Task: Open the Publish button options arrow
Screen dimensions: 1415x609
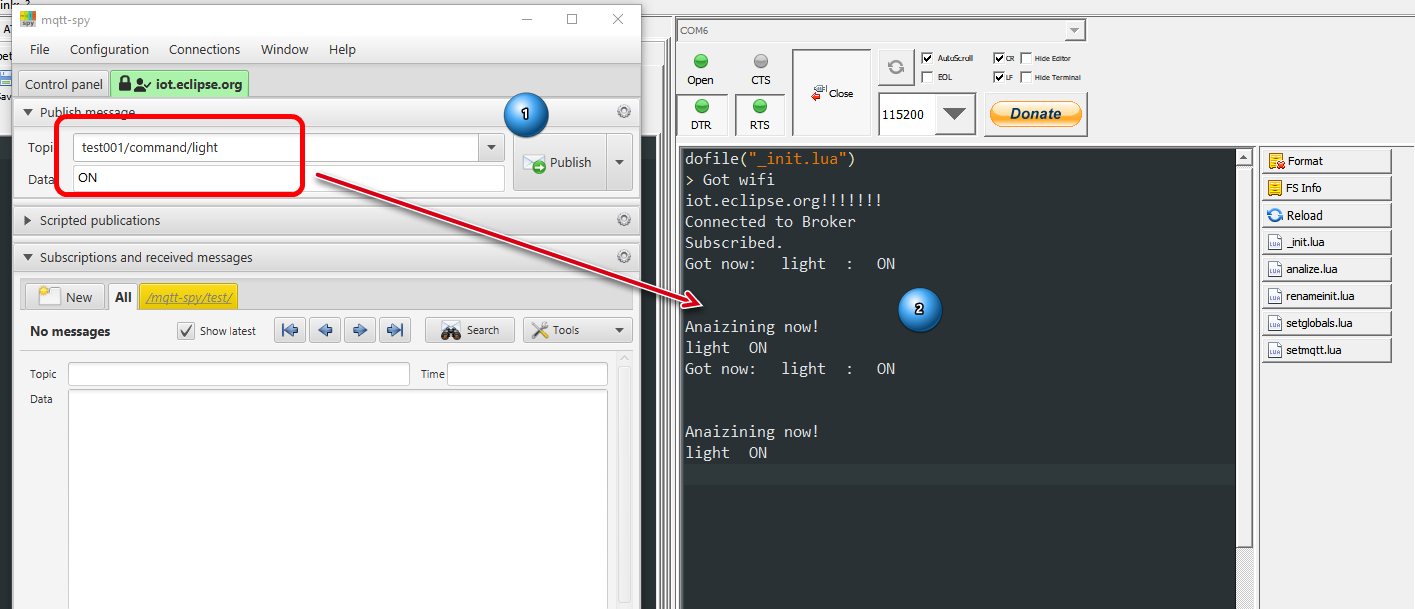Action: coord(619,162)
